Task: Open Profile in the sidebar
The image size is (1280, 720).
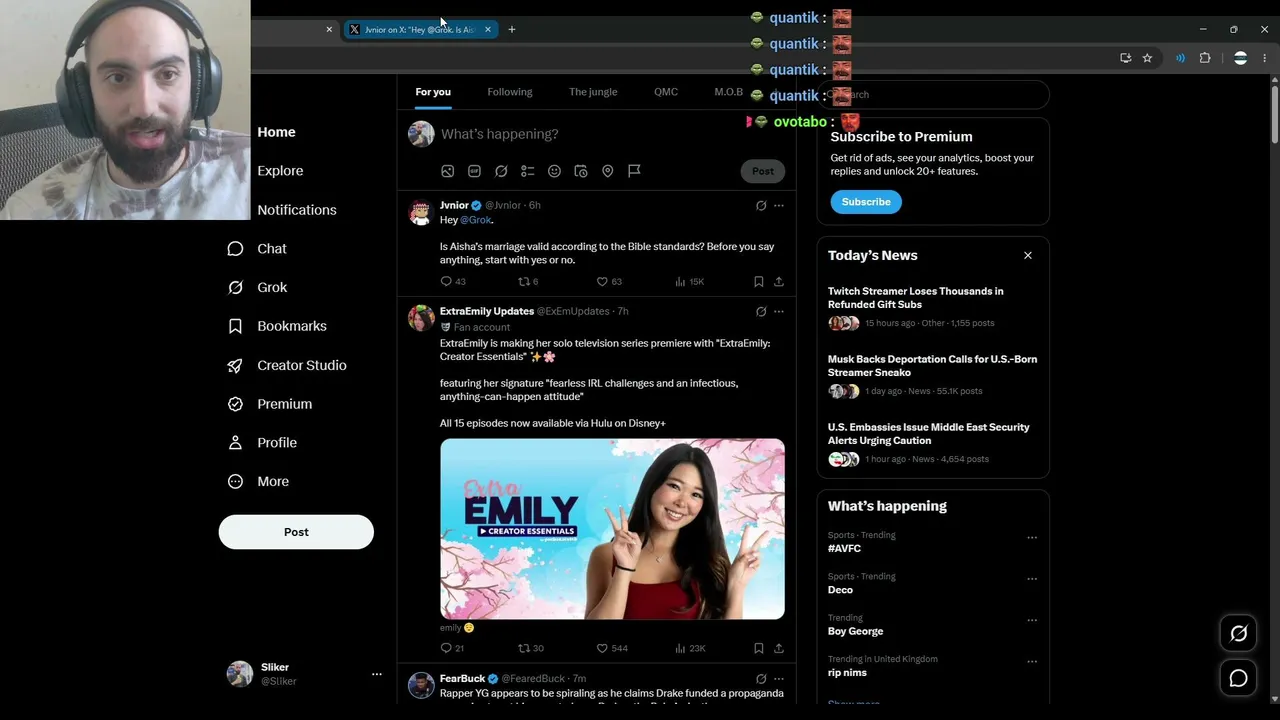Action: click(262, 443)
